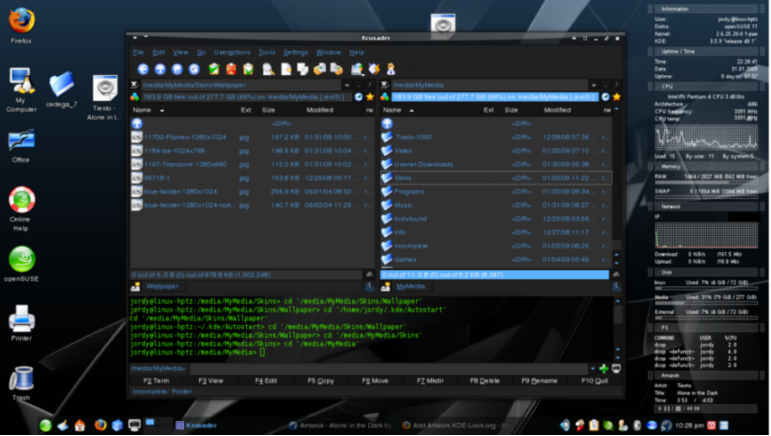
Task: Open the Window menu
Action: tap(328, 52)
